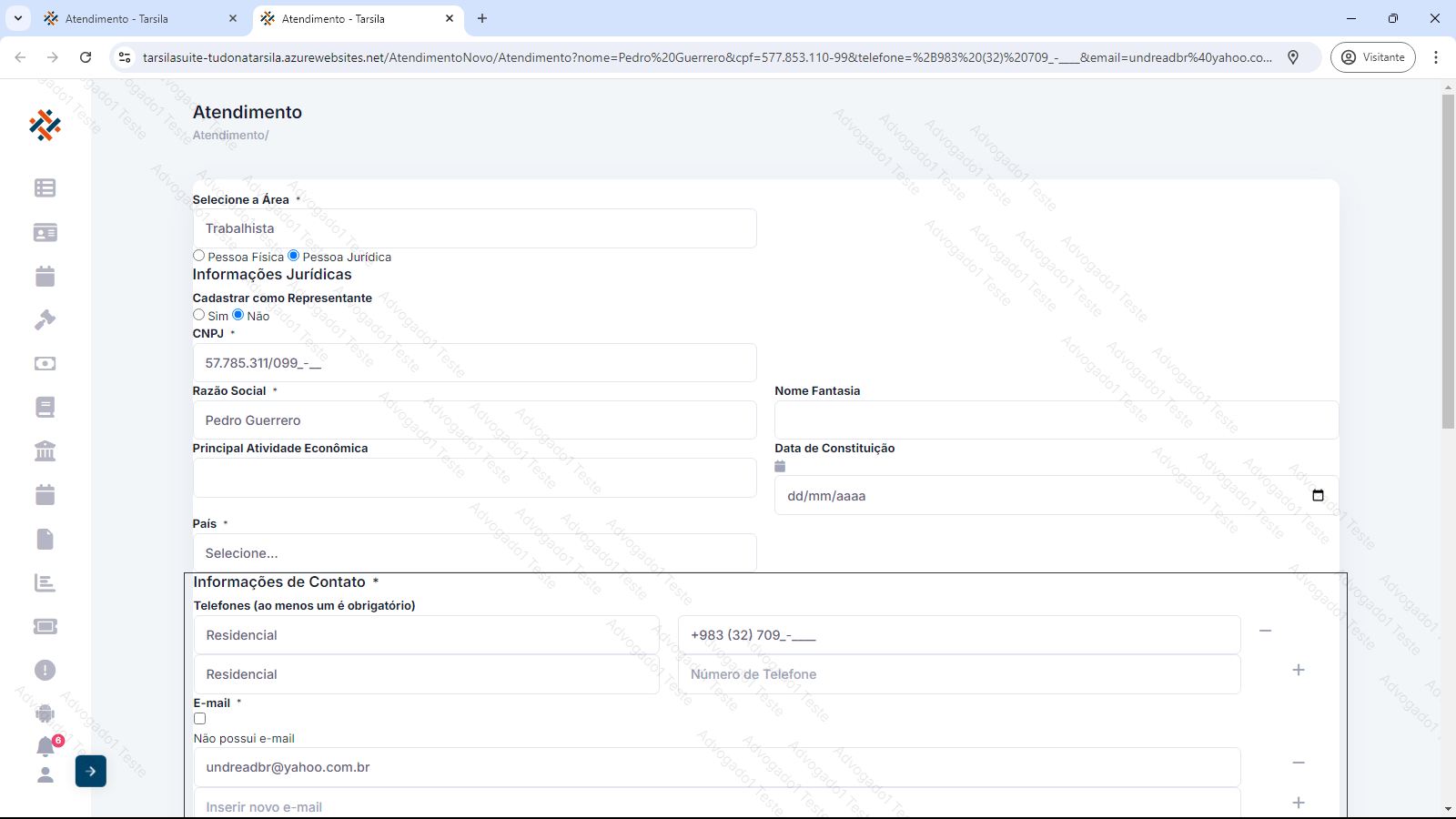Open notifications bell with badge

tap(45, 746)
